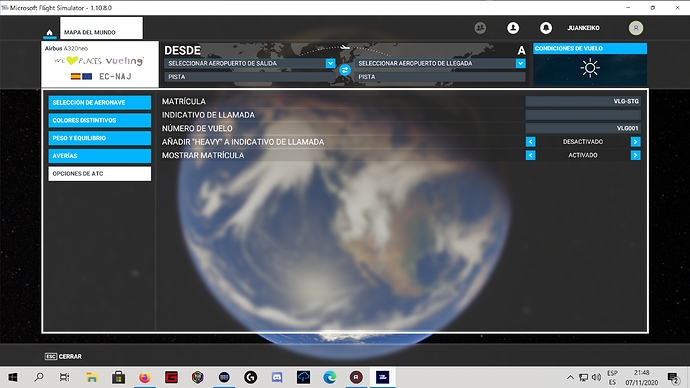Click the Matrícula label

pos(184,101)
